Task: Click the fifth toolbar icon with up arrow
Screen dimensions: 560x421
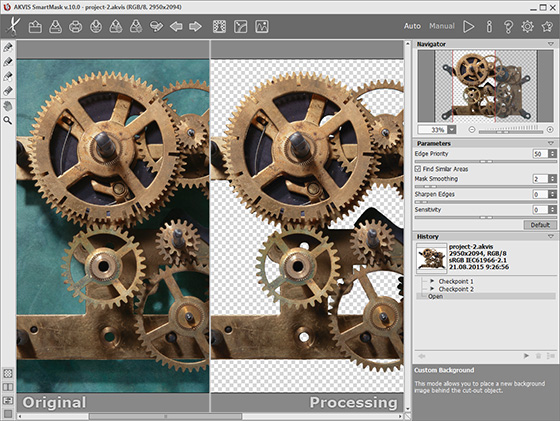Action: click(x=116, y=26)
